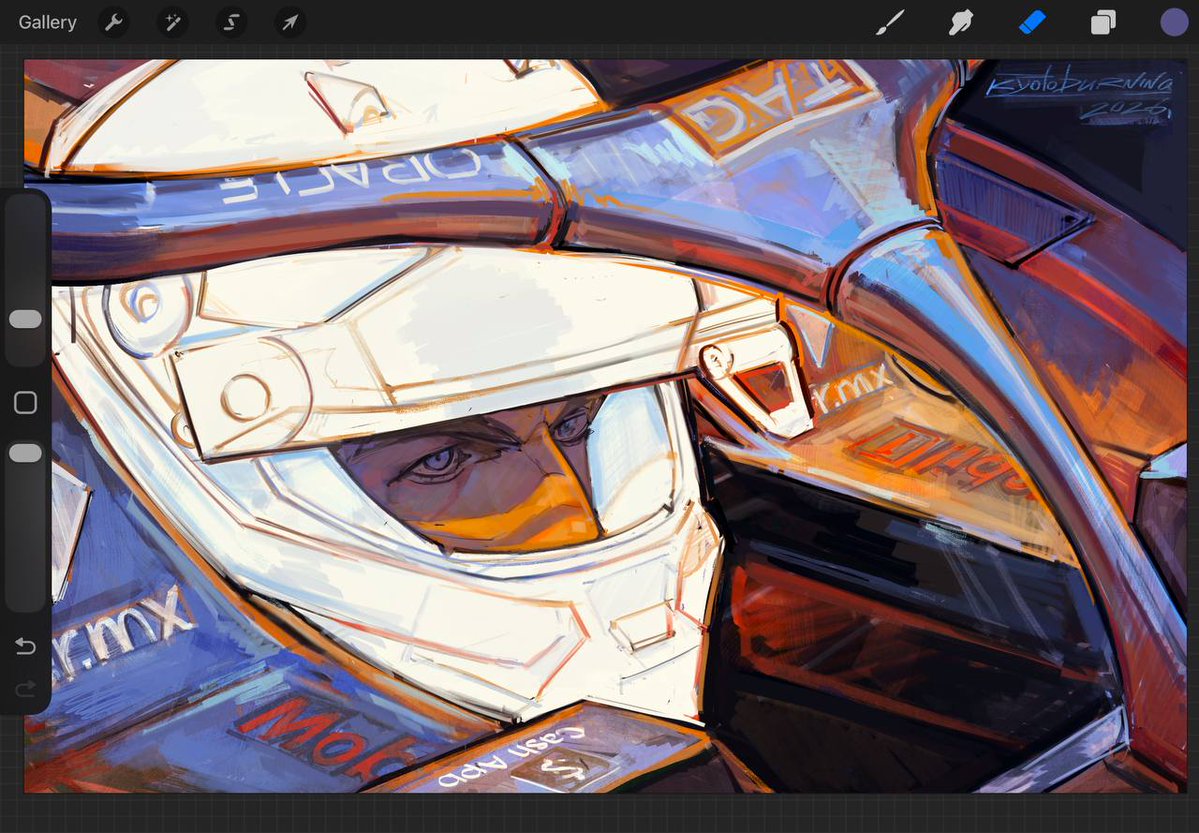Select the Brush tool

[x=890, y=23]
